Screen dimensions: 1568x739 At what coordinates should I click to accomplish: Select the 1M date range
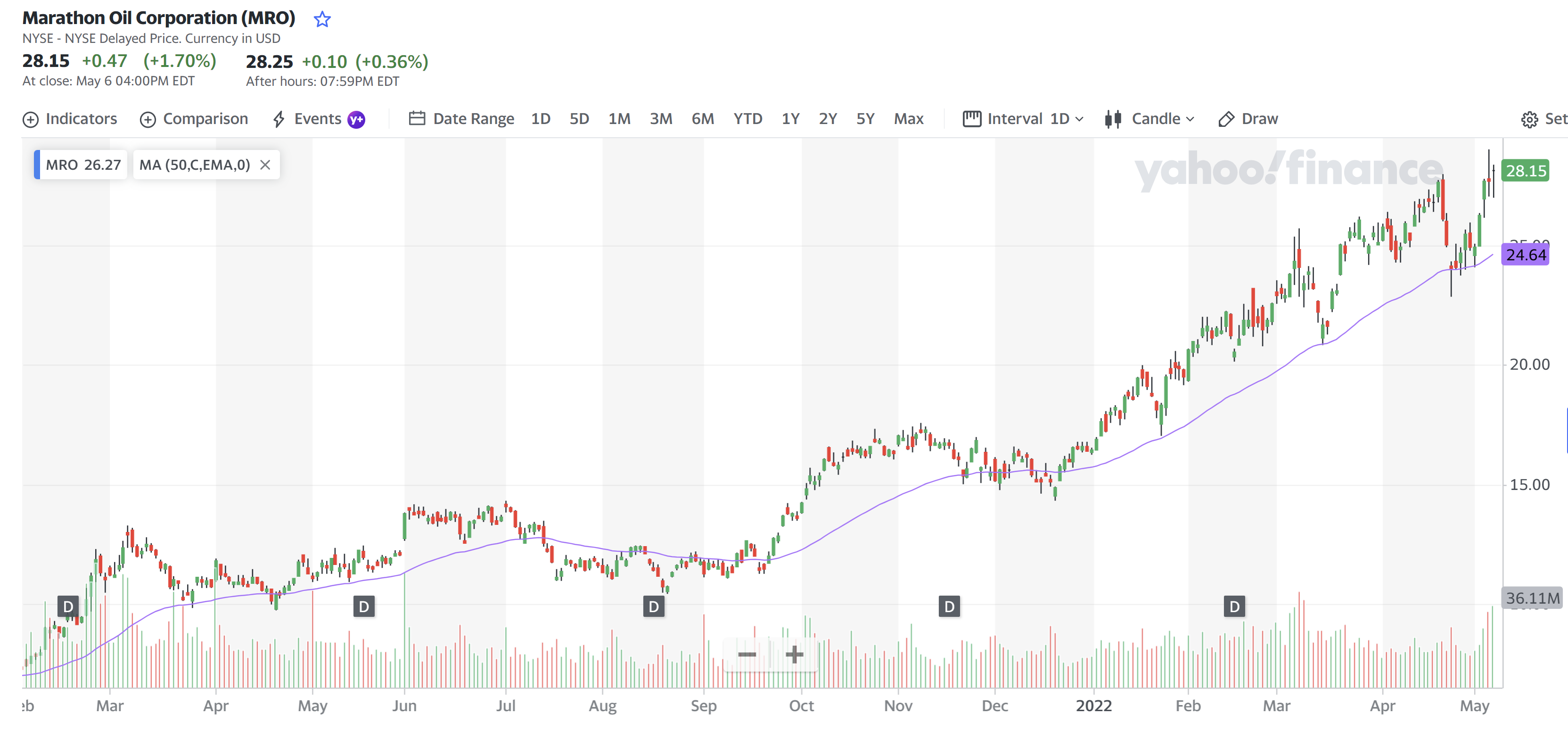click(x=619, y=119)
